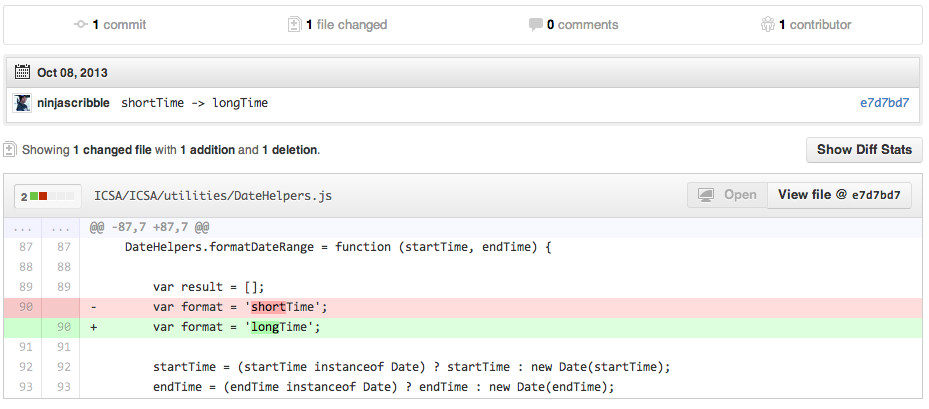Click the ninjascribble username link
Screen dimensions: 929x409
point(74,103)
